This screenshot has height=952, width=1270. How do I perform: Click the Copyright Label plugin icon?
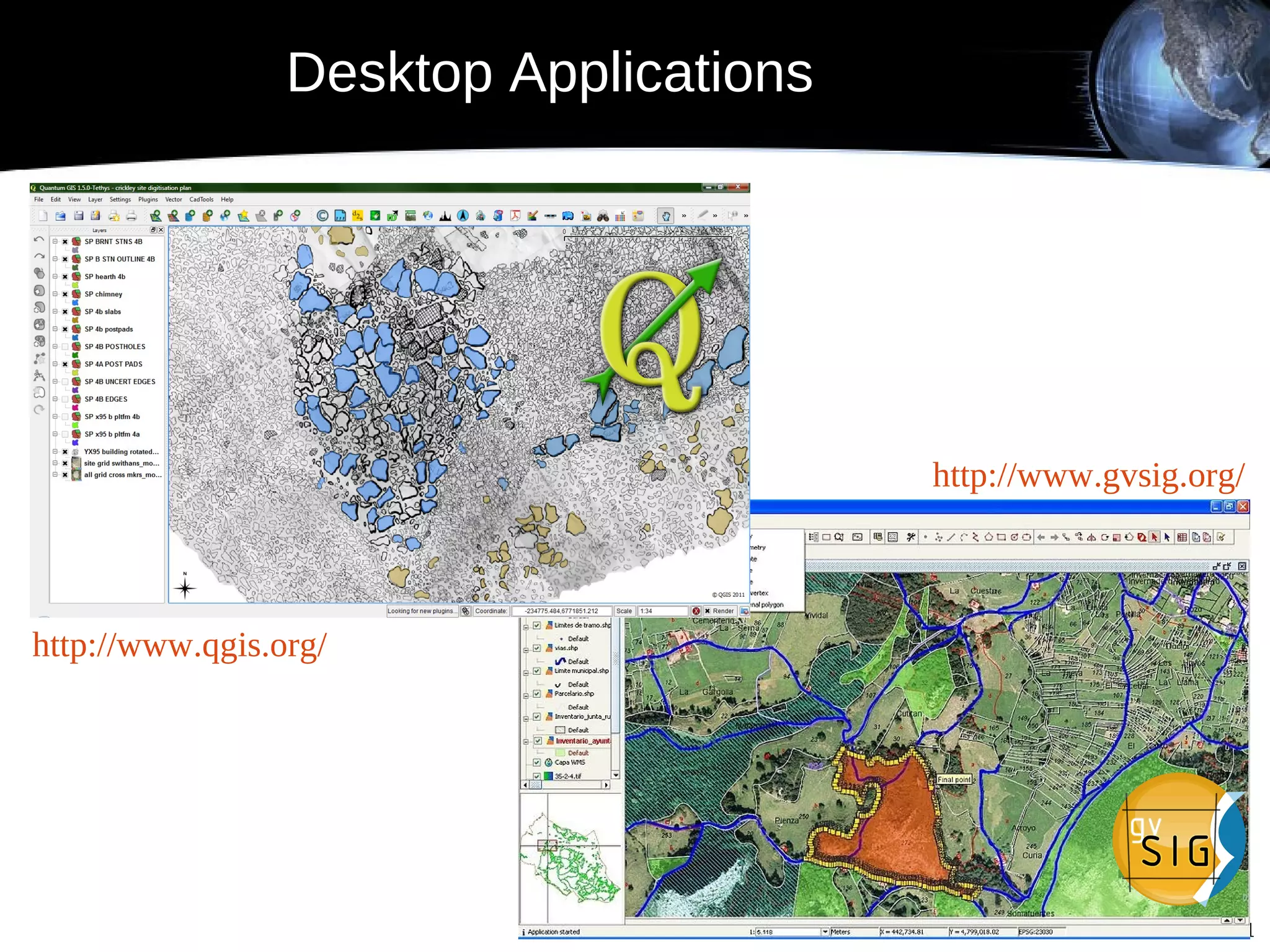[322, 216]
